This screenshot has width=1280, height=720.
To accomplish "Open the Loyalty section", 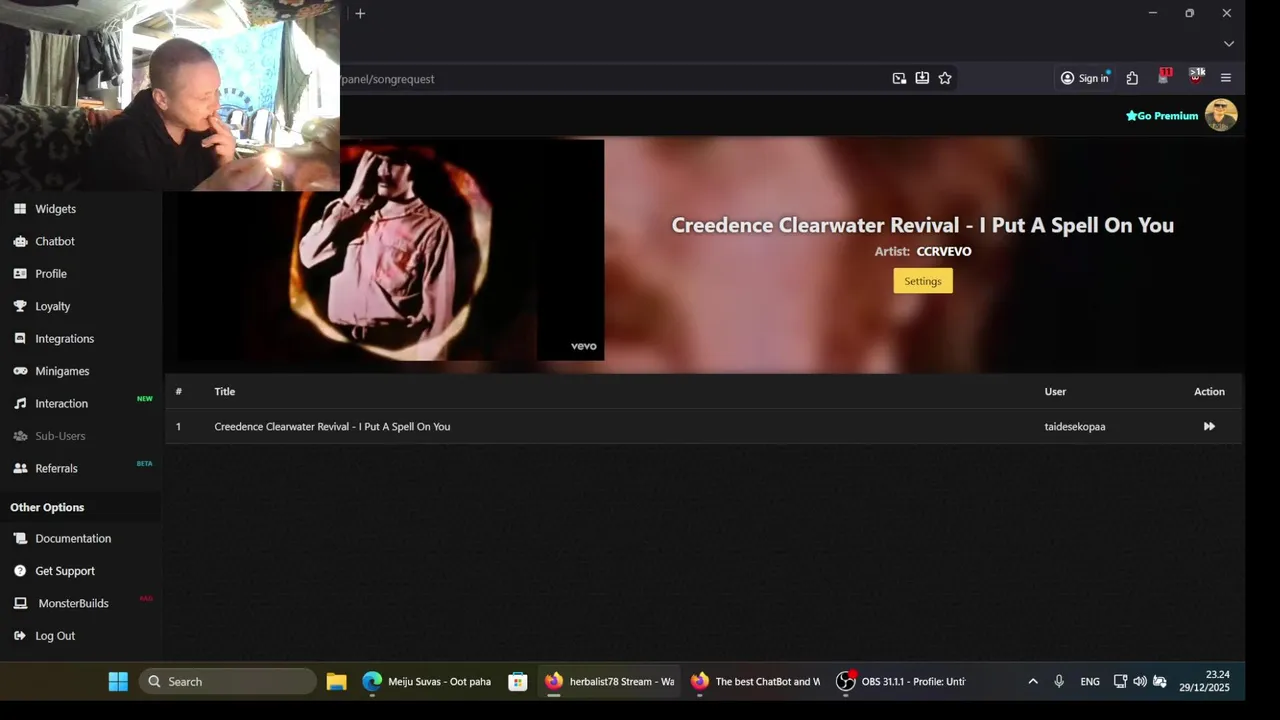I will [x=52, y=306].
